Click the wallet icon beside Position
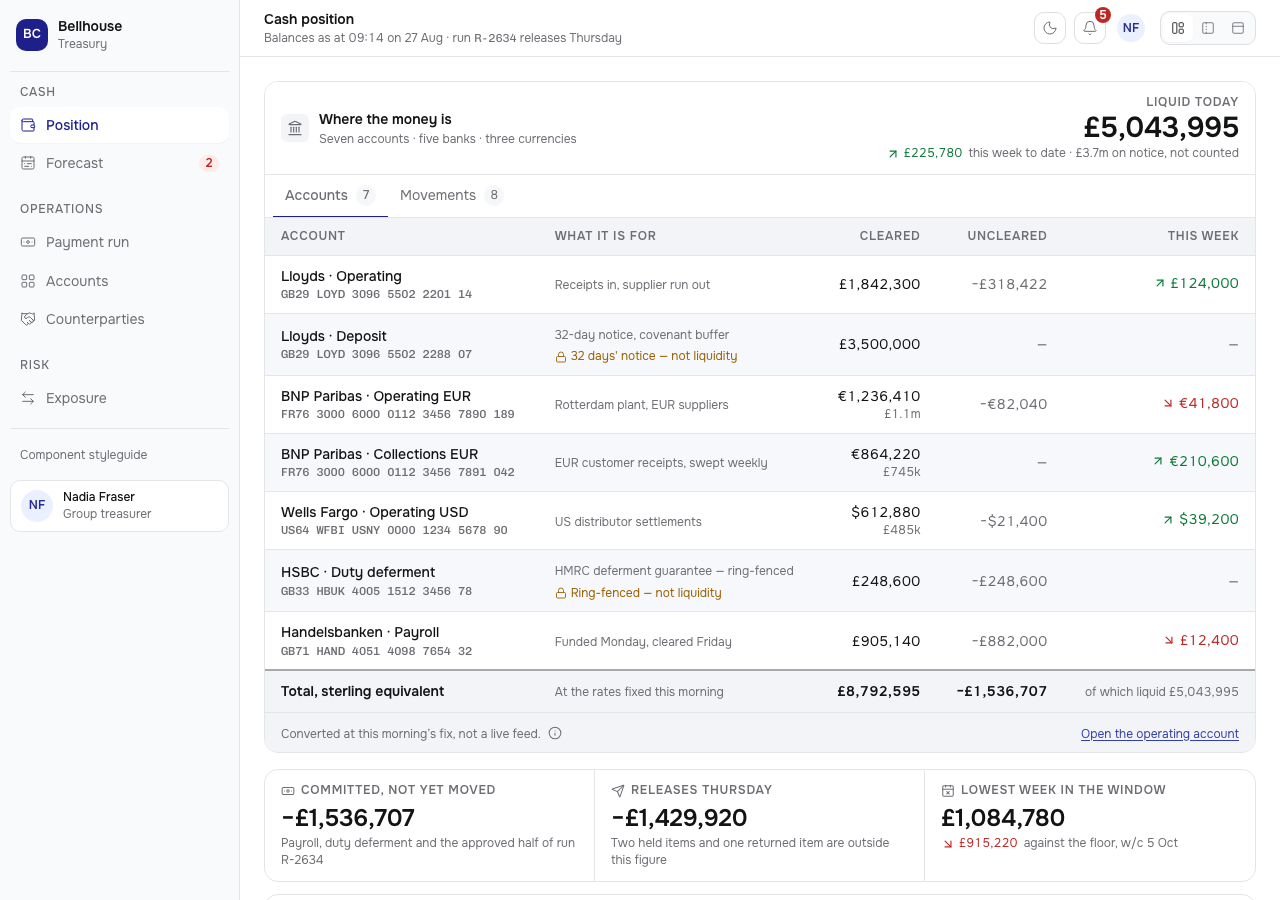 click(x=28, y=125)
